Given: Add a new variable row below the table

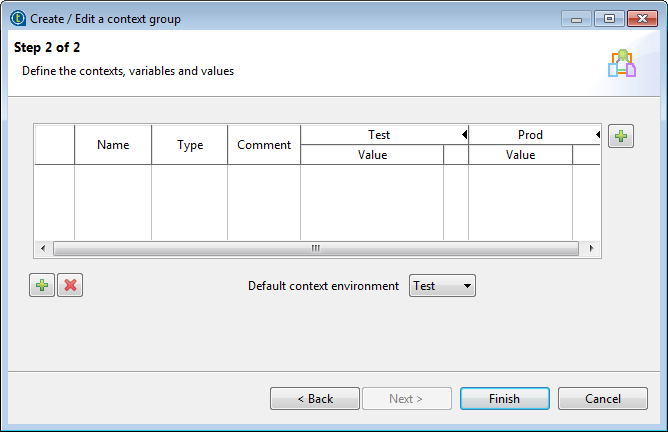Looking at the screenshot, I should [x=42, y=286].
